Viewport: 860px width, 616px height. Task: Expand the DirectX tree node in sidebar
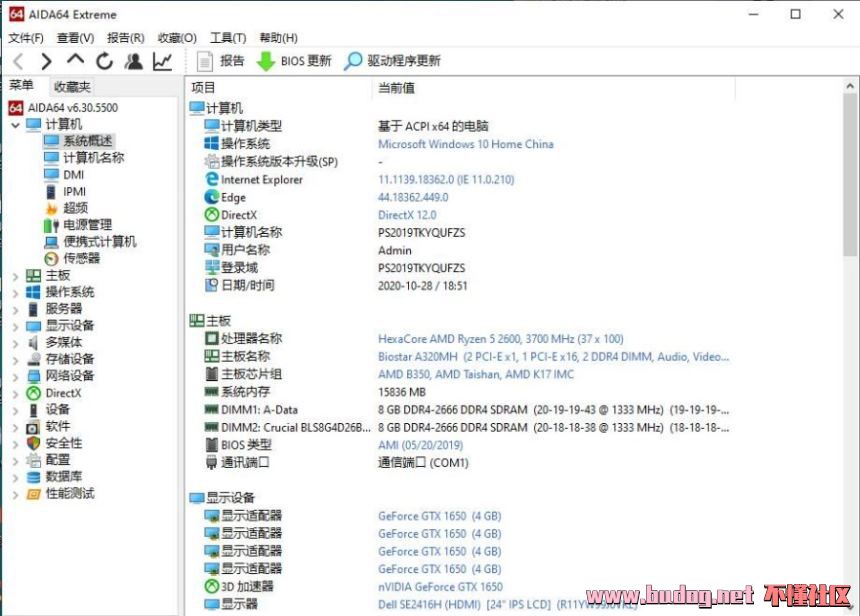pyautogui.click(x=15, y=394)
